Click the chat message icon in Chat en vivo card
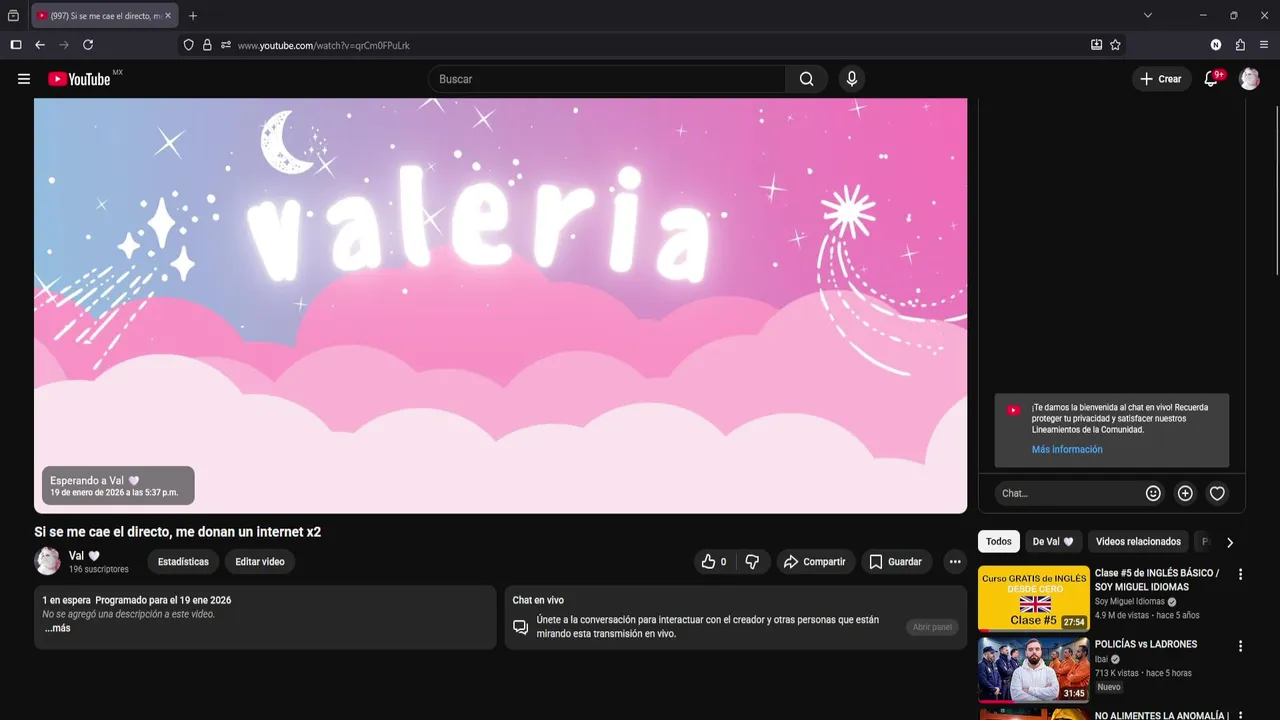1280x720 pixels. (x=520, y=627)
